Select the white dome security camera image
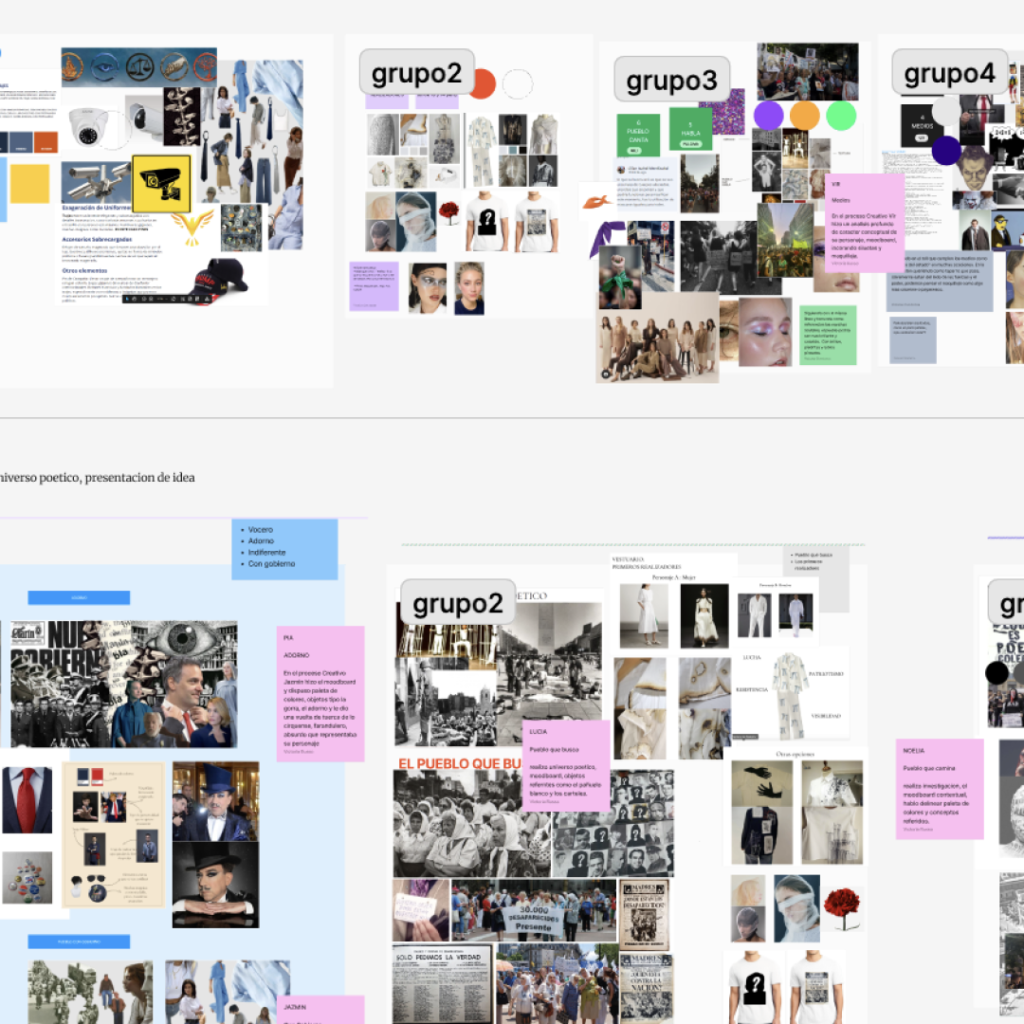 87,127
